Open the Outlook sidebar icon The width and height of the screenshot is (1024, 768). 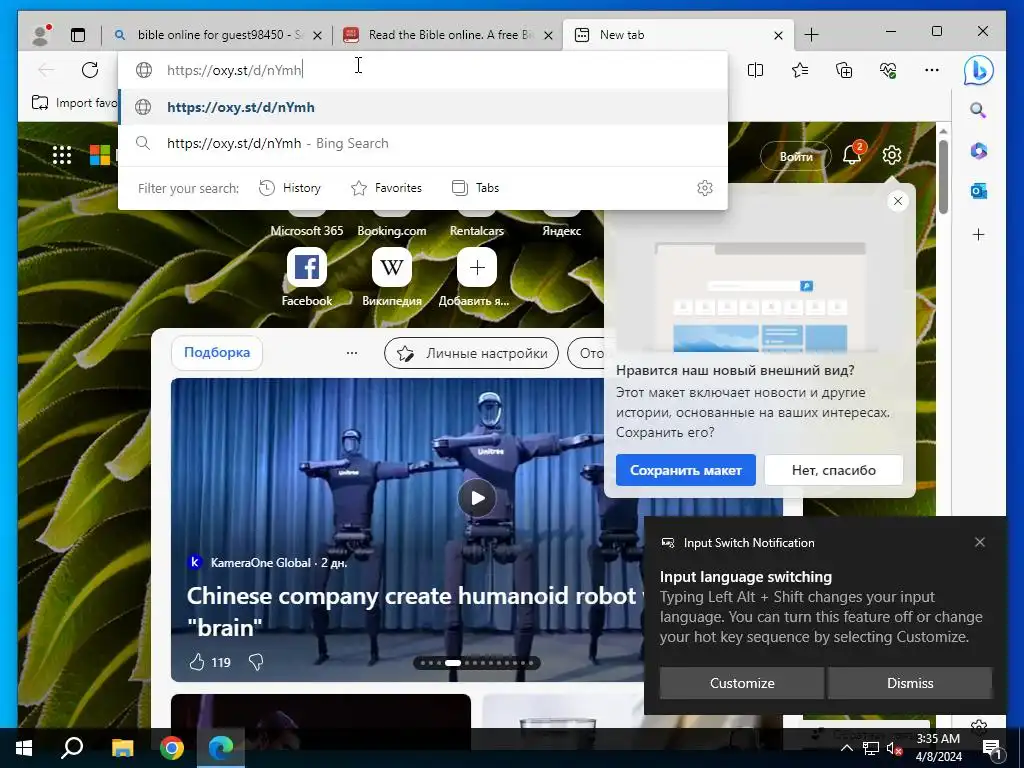(978, 191)
